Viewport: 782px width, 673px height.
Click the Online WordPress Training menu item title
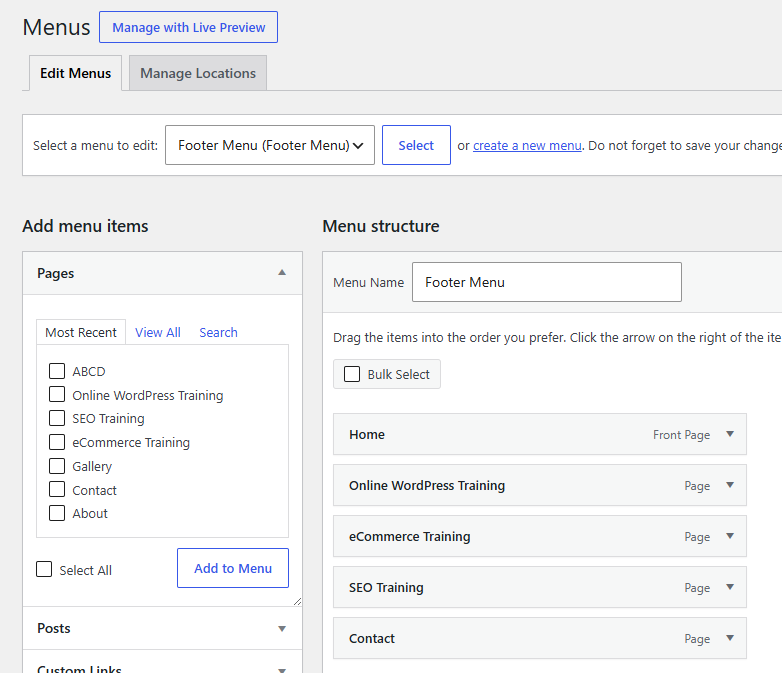click(427, 485)
